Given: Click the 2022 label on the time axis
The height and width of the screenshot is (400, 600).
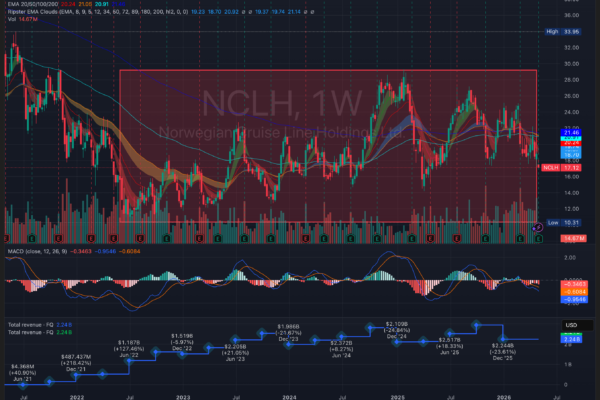Looking at the screenshot, I should pos(77,397).
